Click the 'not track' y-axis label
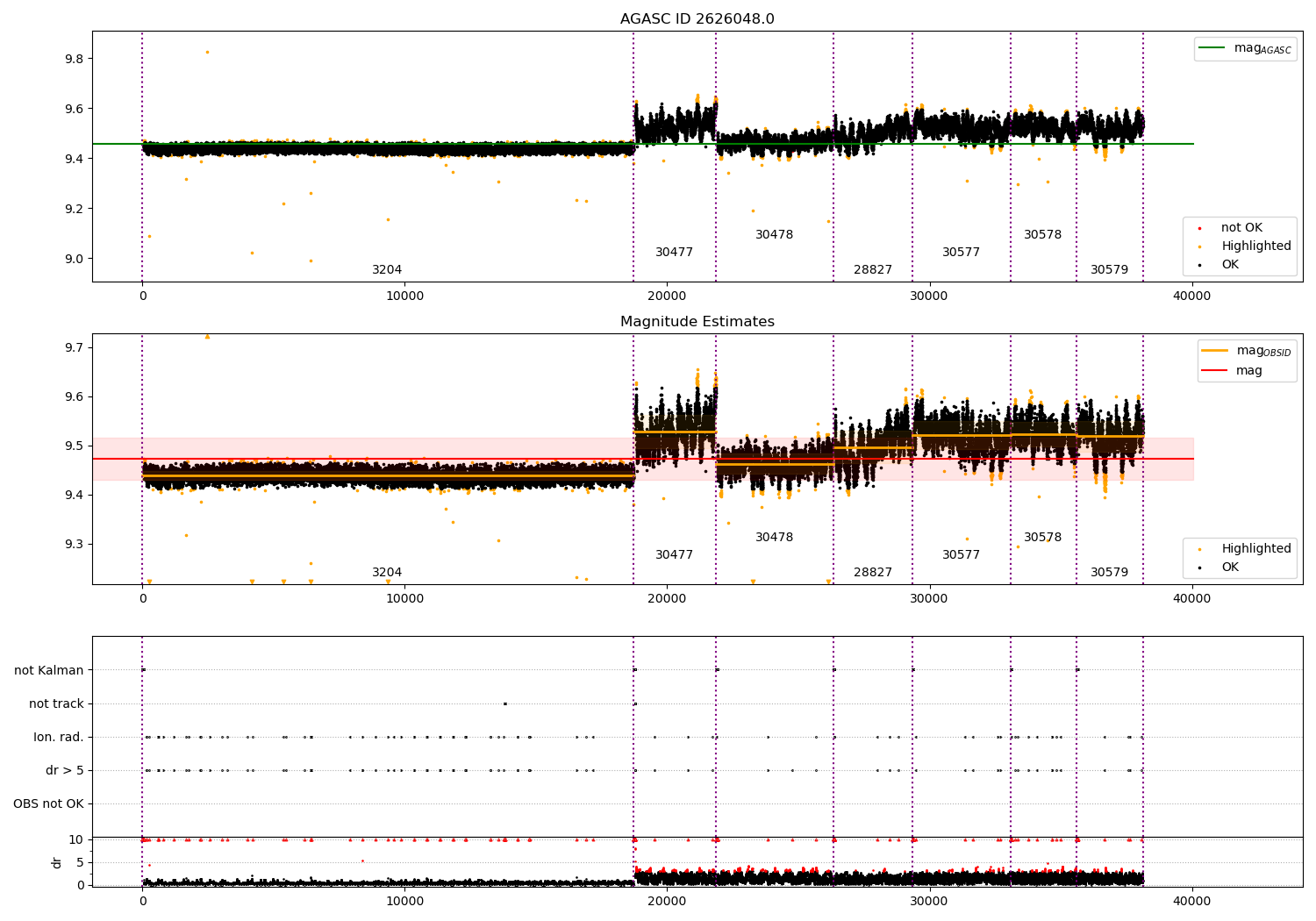The image size is (1316, 921). 56,704
